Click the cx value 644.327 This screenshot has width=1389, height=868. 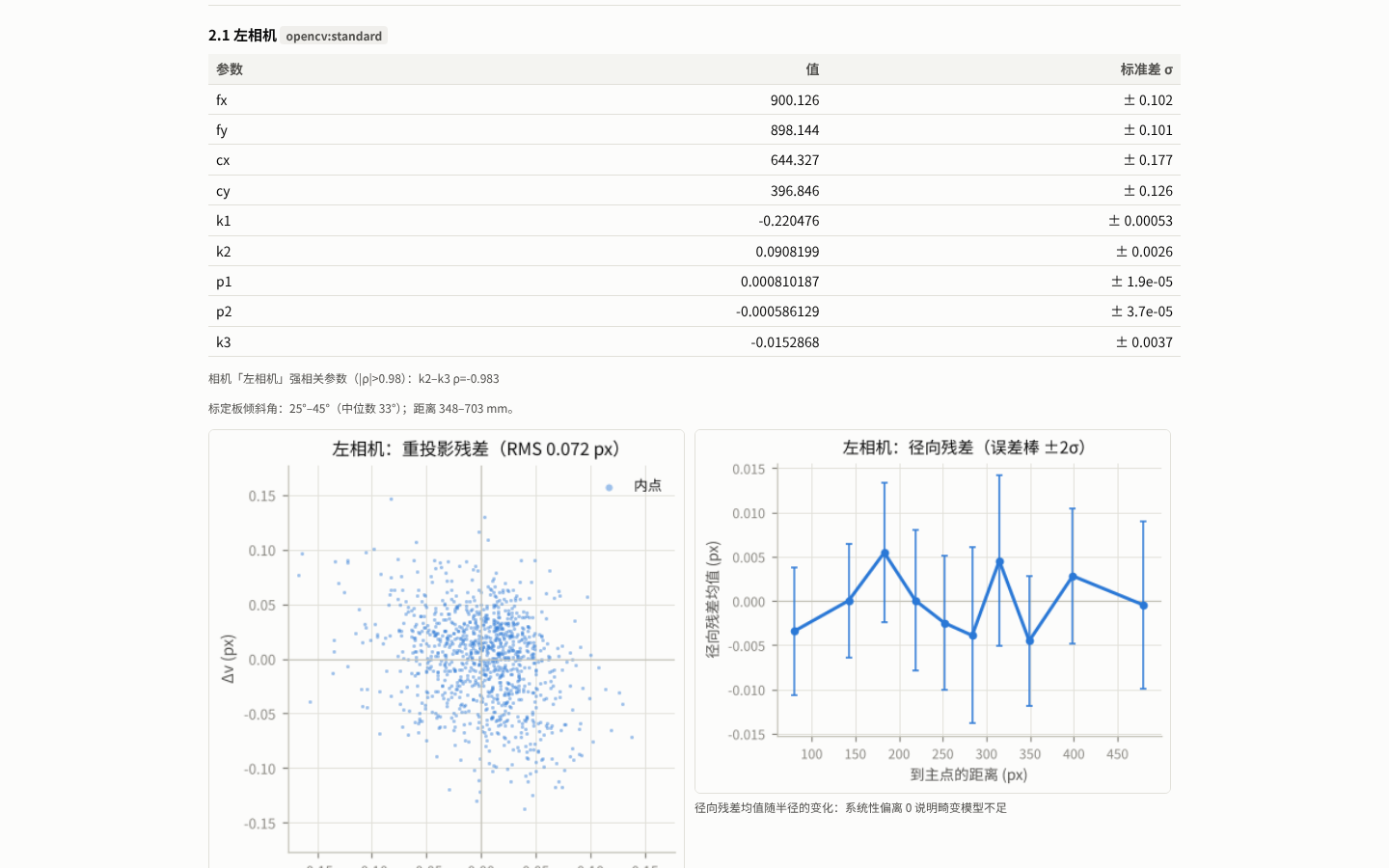pyautogui.click(x=795, y=160)
